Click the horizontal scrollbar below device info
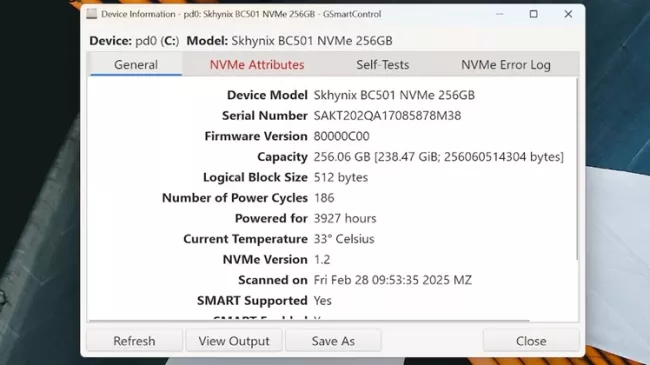This screenshot has height=365, width=650. (309, 320)
